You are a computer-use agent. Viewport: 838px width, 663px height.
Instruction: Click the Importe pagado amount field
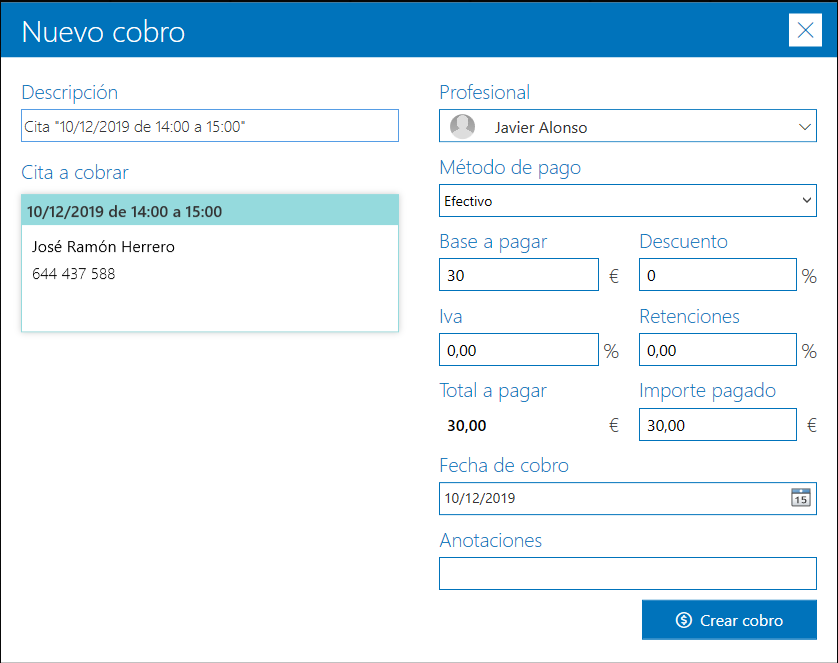pos(717,424)
